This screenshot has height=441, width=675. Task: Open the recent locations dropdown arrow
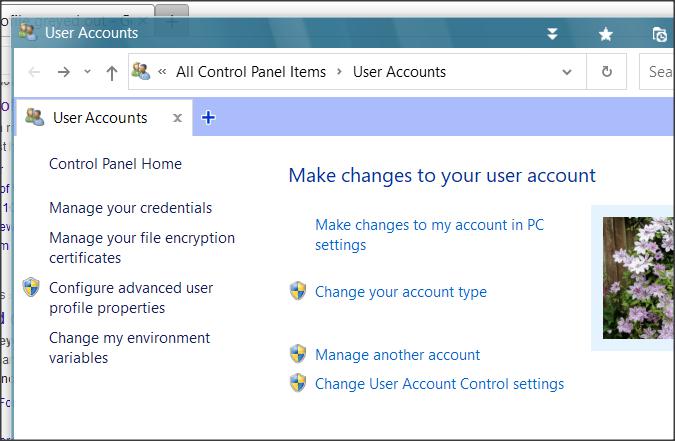tap(87, 71)
